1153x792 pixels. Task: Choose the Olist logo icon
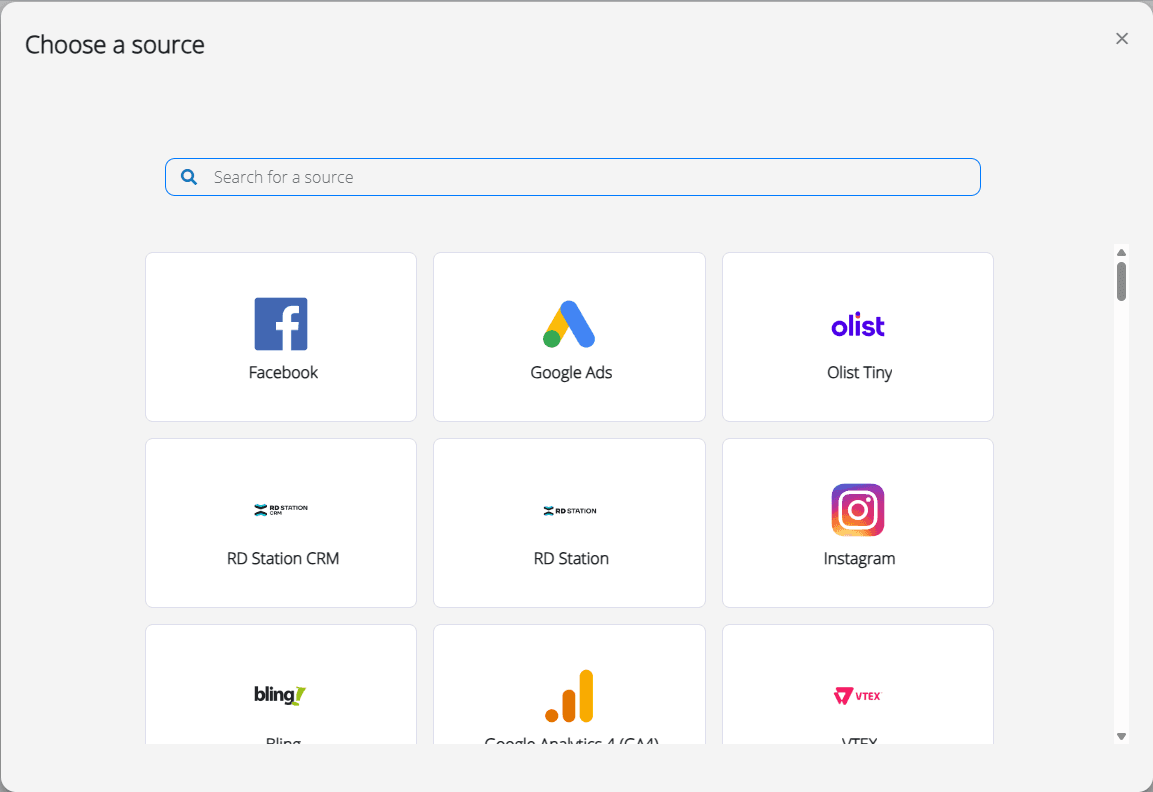(x=858, y=325)
